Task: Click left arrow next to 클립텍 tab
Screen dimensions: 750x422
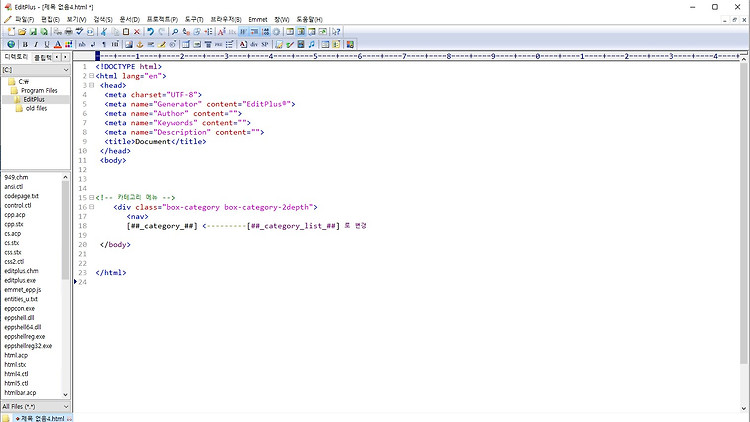Action: click(x=56, y=57)
